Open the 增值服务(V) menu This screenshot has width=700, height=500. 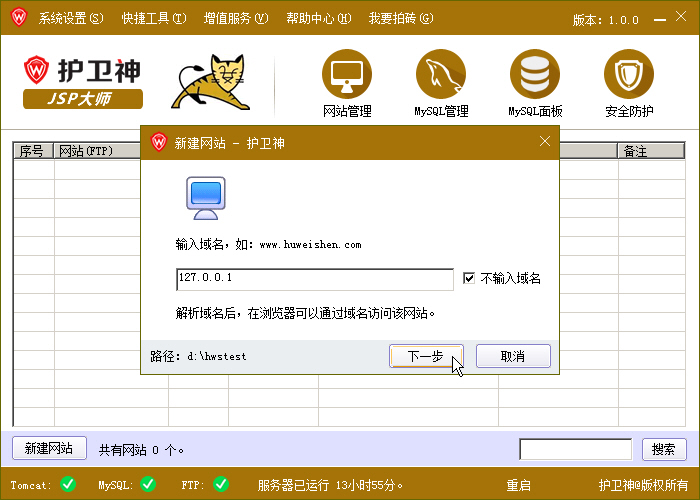(236, 18)
